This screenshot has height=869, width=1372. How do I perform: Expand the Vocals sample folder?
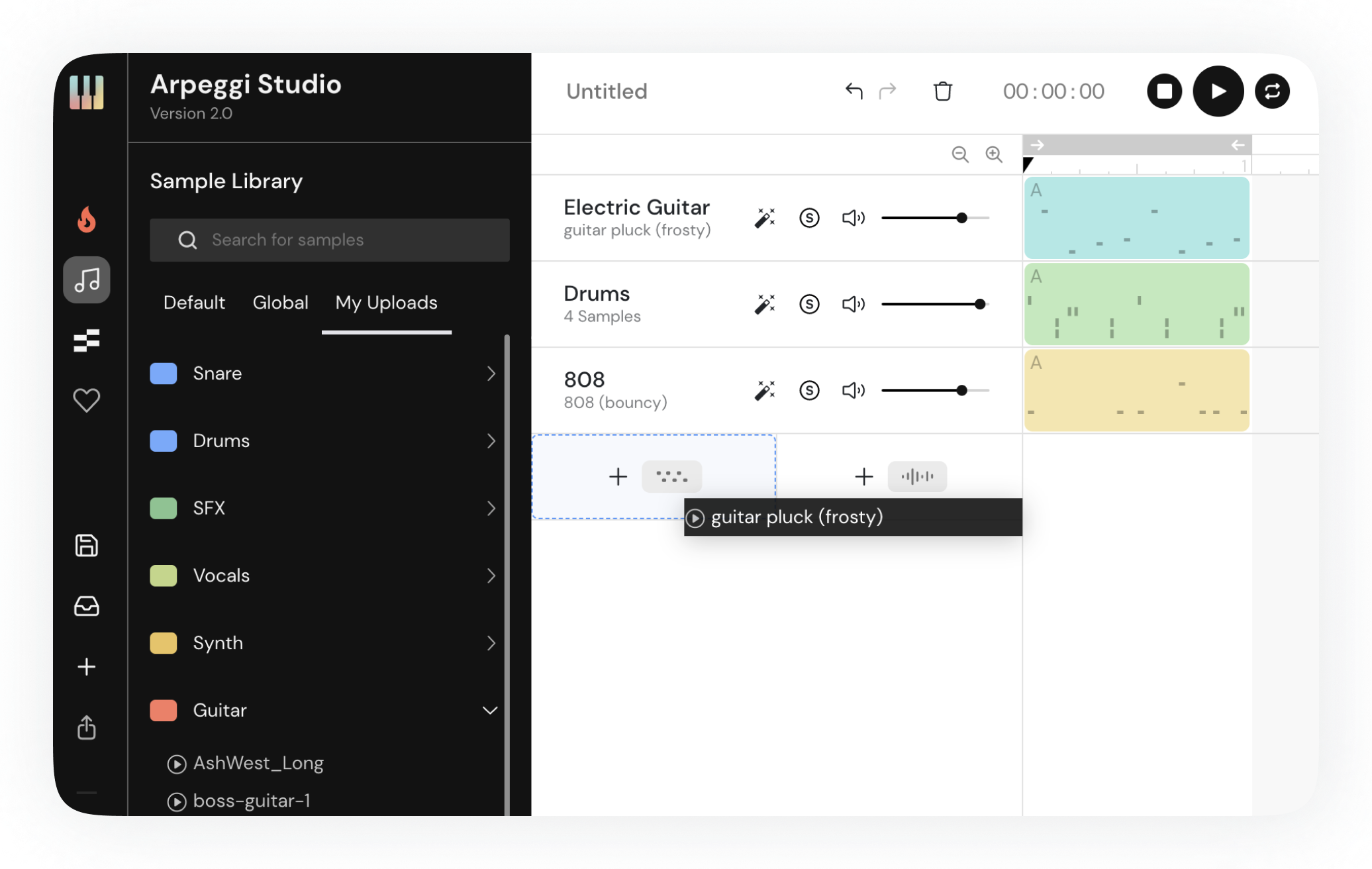coord(491,576)
